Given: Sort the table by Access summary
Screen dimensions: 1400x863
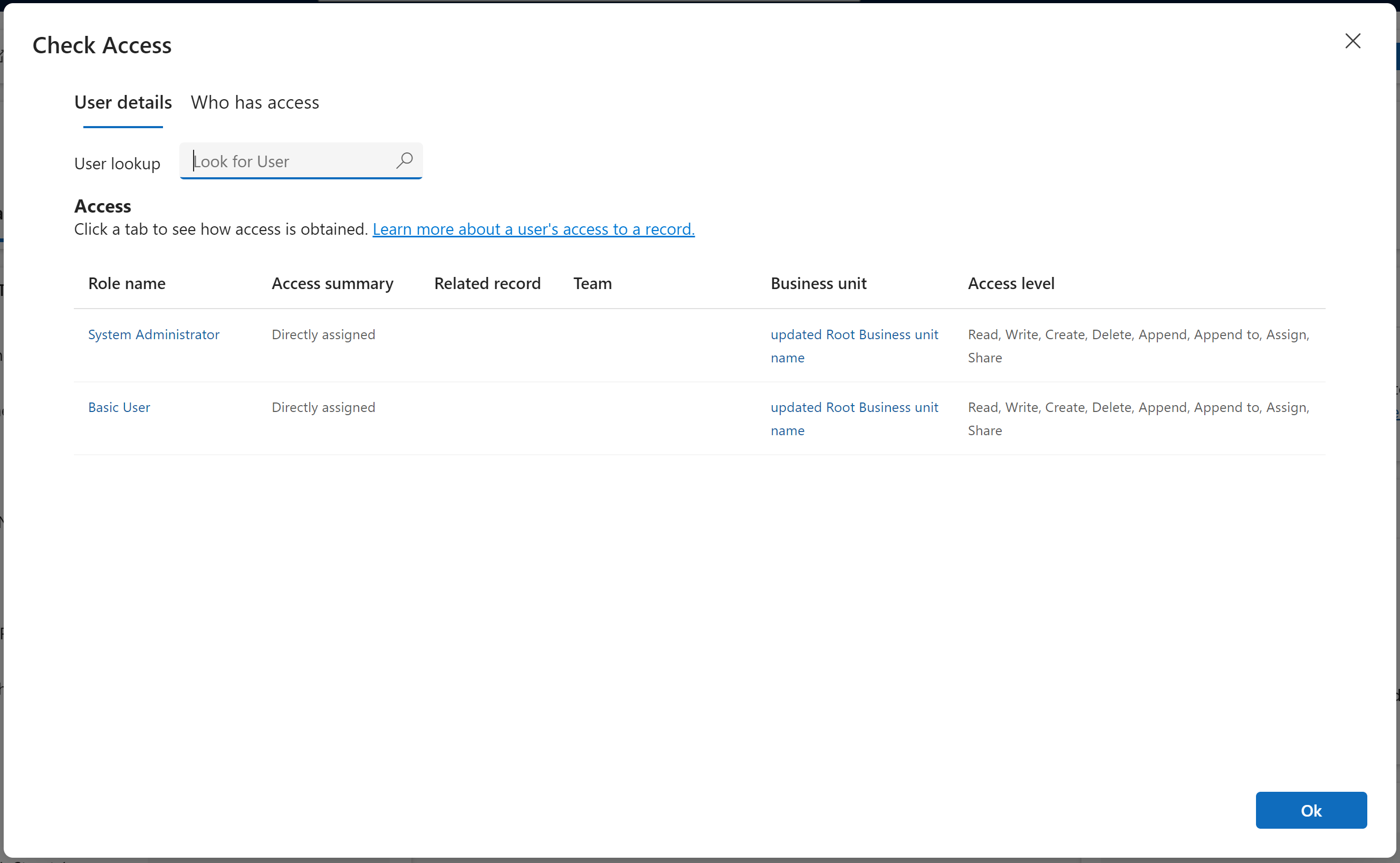Looking at the screenshot, I should pyautogui.click(x=332, y=283).
